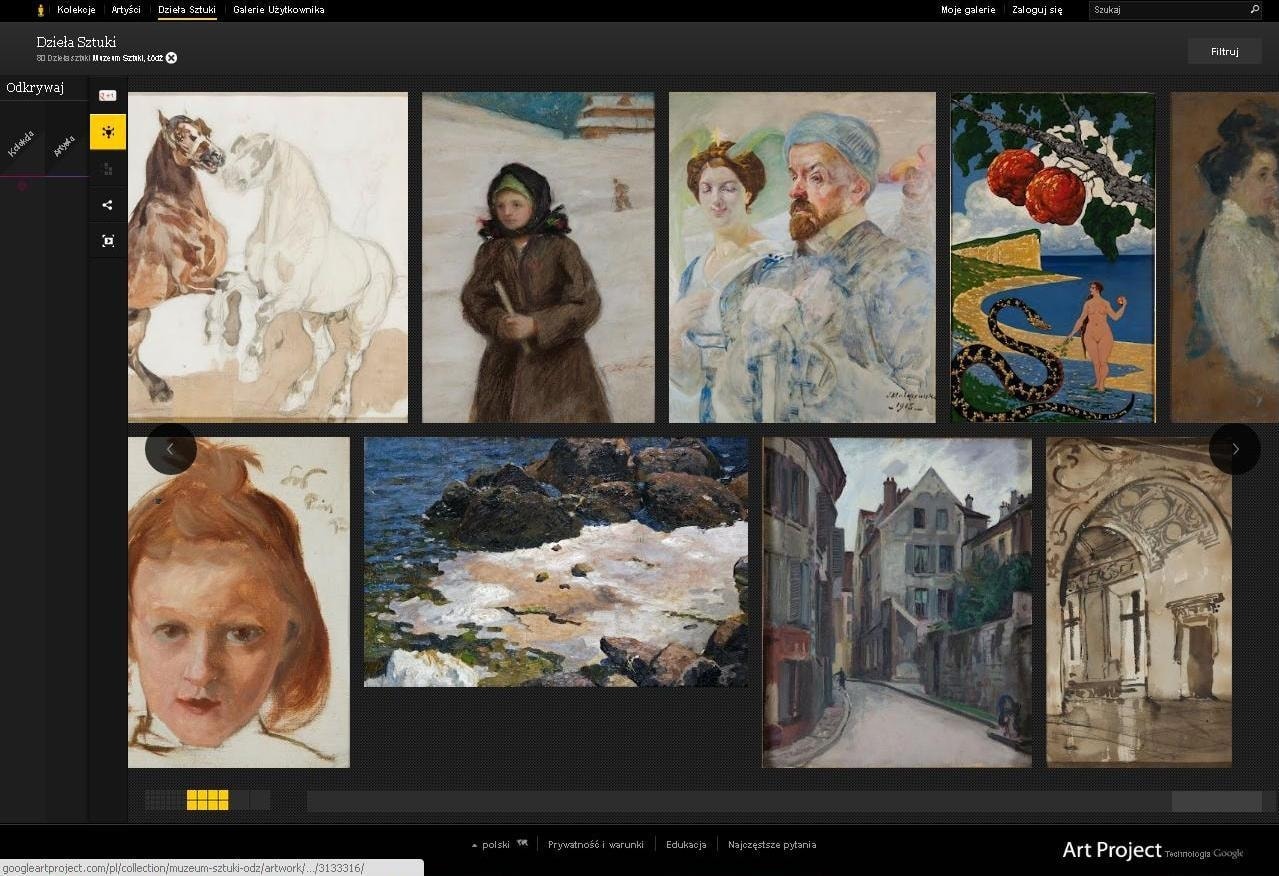Select the Kolekcja discover tab
This screenshot has height=876, width=1279.
[x=21, y=144]
